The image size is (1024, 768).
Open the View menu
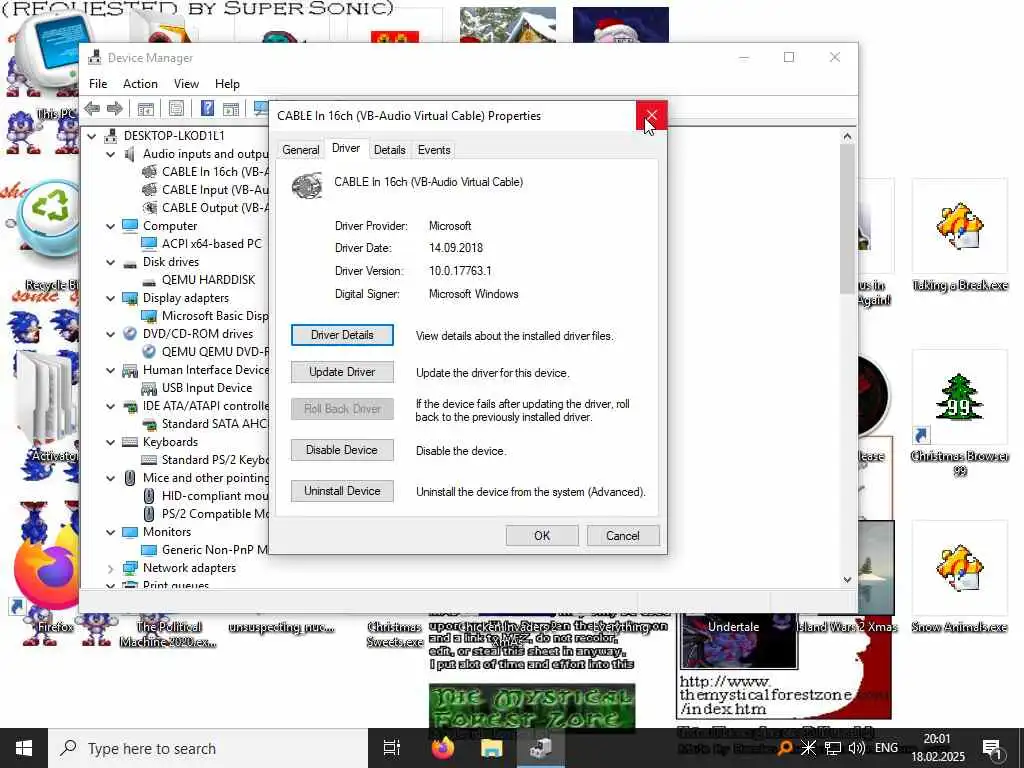tap(186, 84)
